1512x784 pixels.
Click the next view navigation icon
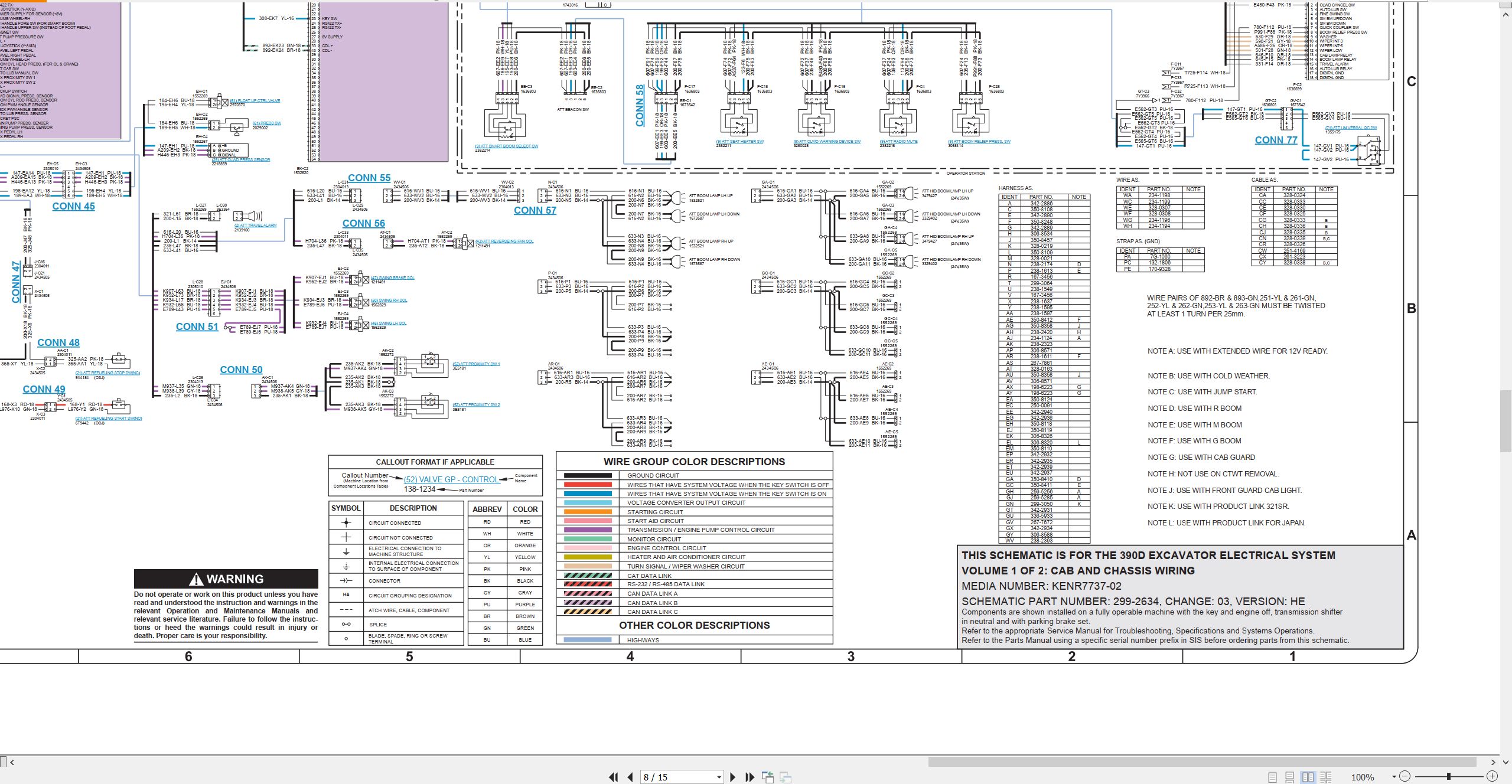pyautogui.click(x=786, y=777)
